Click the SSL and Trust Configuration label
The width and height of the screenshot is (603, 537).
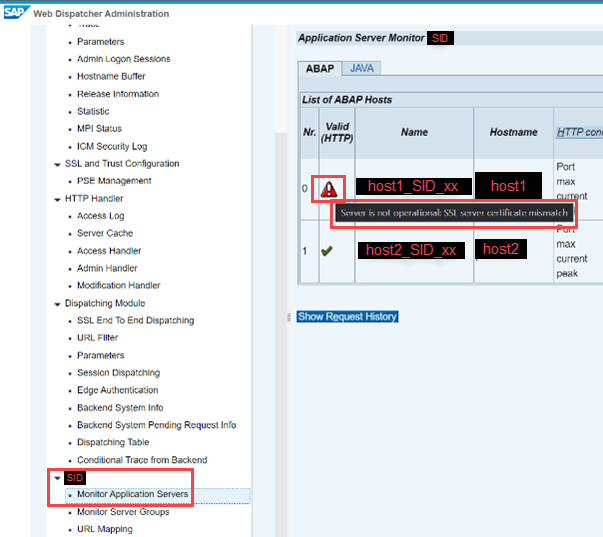(122, 164)
